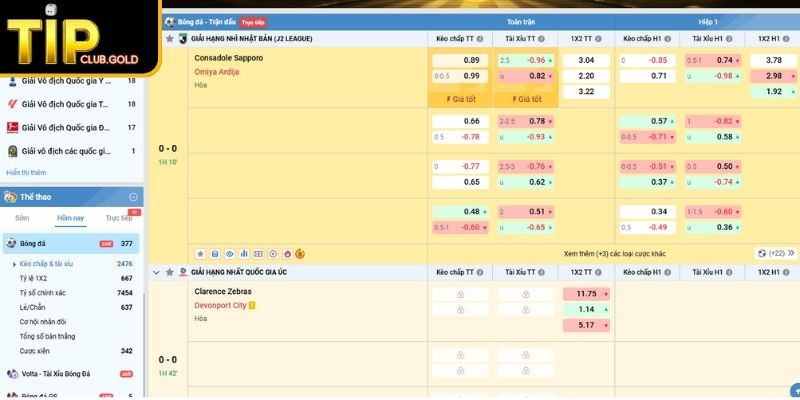
Task: Favorite the Consadole Sapporo match with star icon
Action: [x=199, y=254]
